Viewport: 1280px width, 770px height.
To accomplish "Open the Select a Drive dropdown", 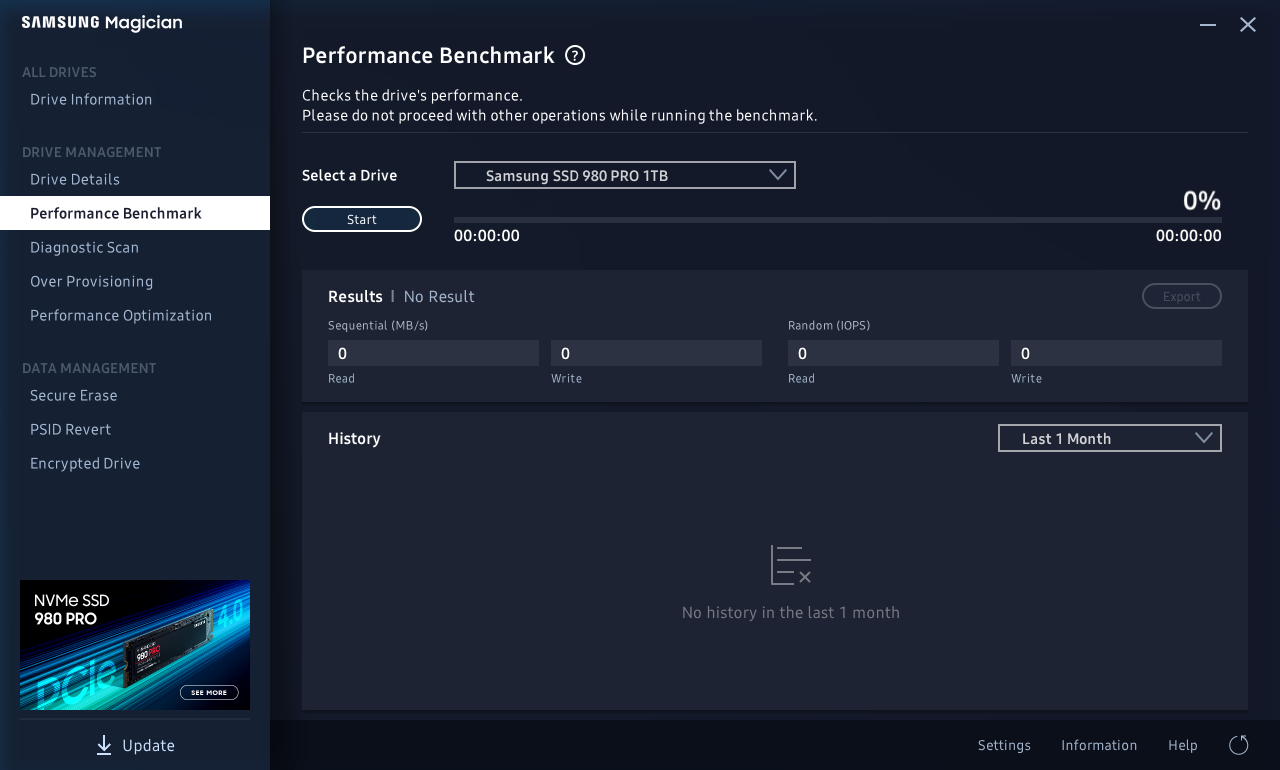I will [x=624, y=175].
